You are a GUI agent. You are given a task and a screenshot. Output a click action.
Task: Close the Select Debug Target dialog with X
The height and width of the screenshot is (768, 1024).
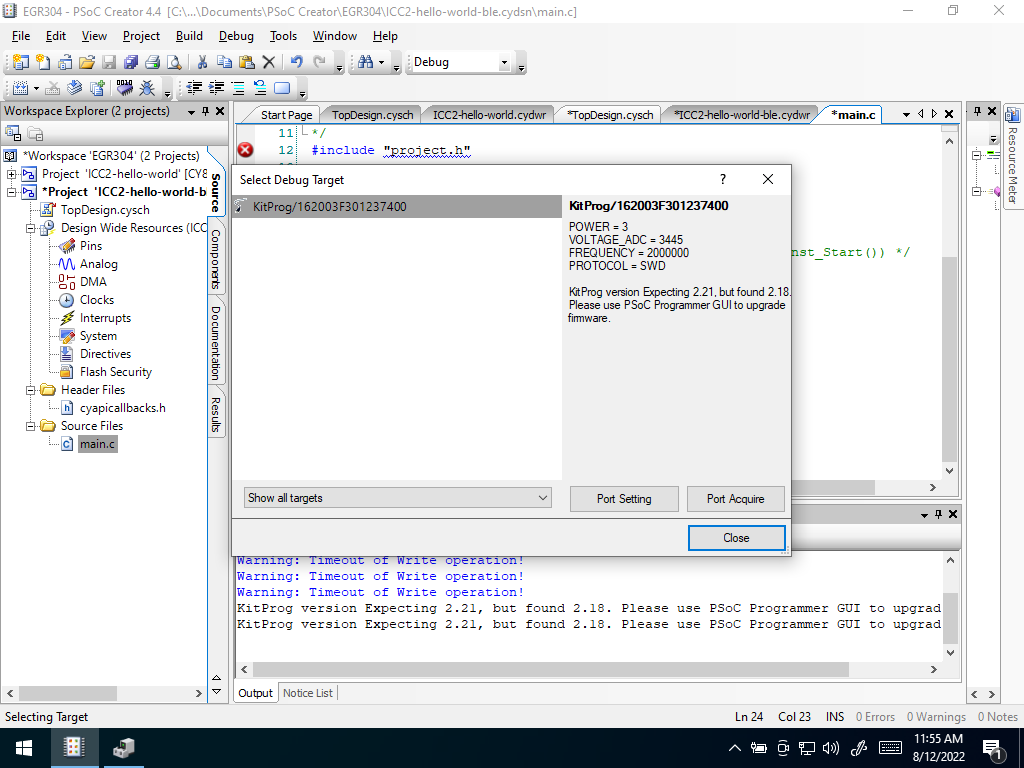coord(768,179)
